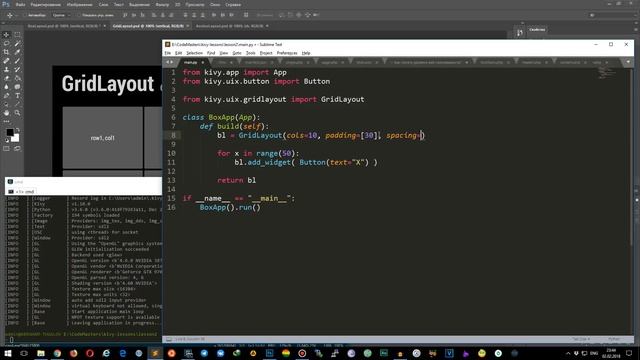Viewport: 640px width, 360px height.
Task: Open Photoshop Фильтр menu
Action: click(x=162, y=4)
